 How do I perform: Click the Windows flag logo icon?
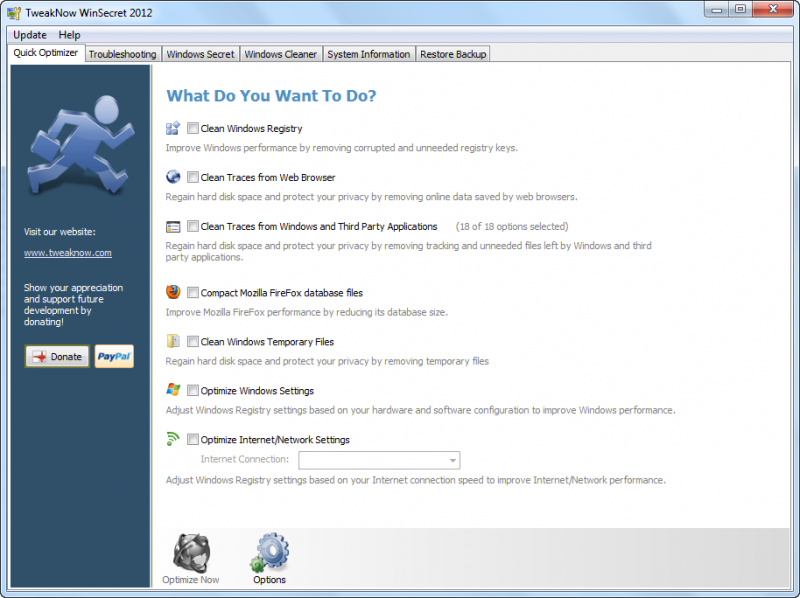[x=173, y=390]
